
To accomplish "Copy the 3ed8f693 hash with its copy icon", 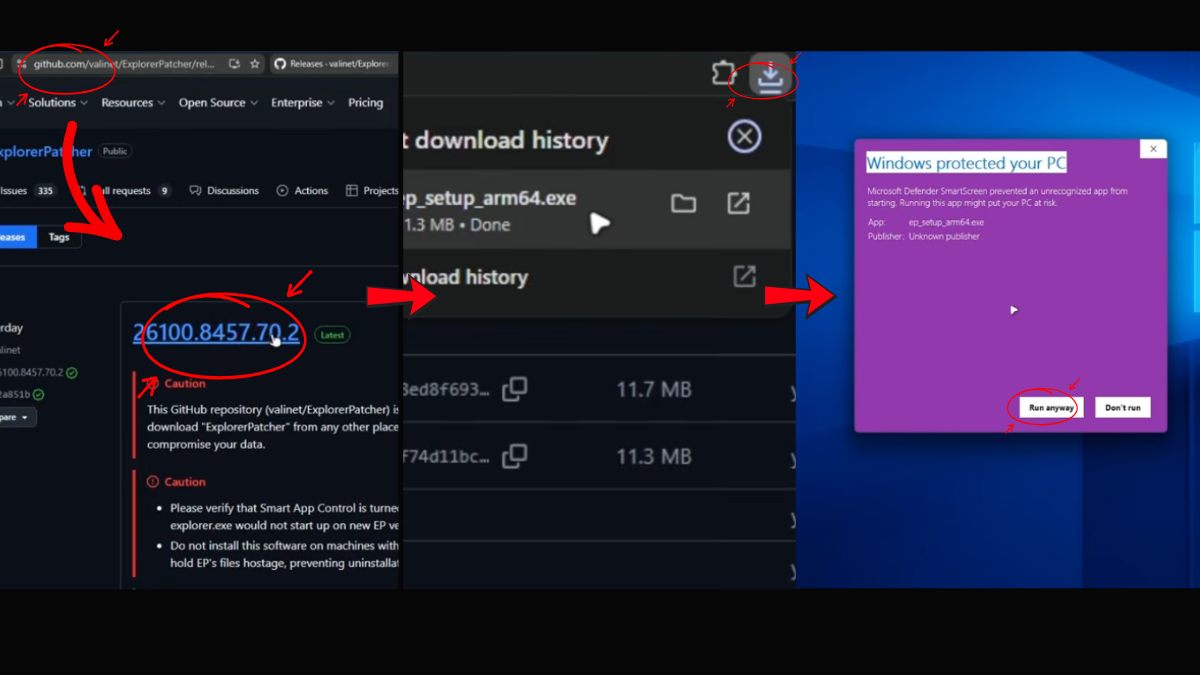I will coord(514,389).
